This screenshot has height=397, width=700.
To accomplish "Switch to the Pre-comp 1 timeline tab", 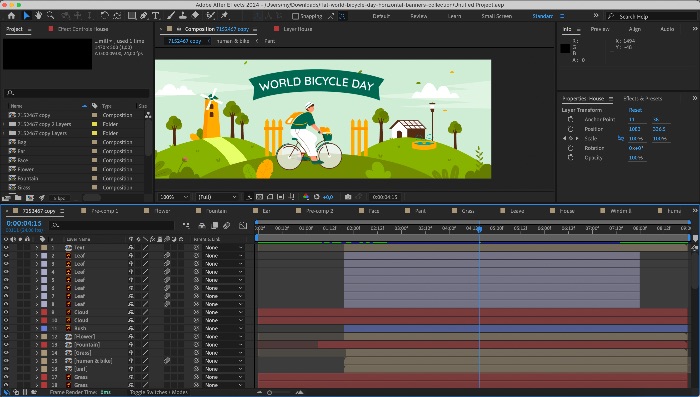I will (104, 211).
